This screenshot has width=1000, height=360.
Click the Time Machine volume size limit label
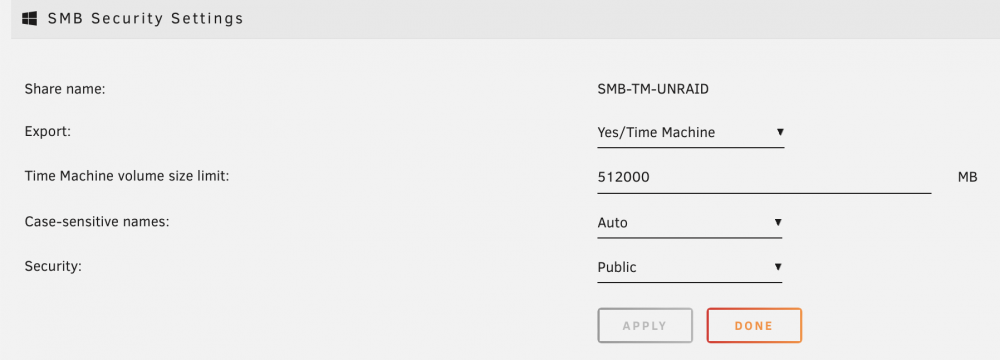[126, 176]
